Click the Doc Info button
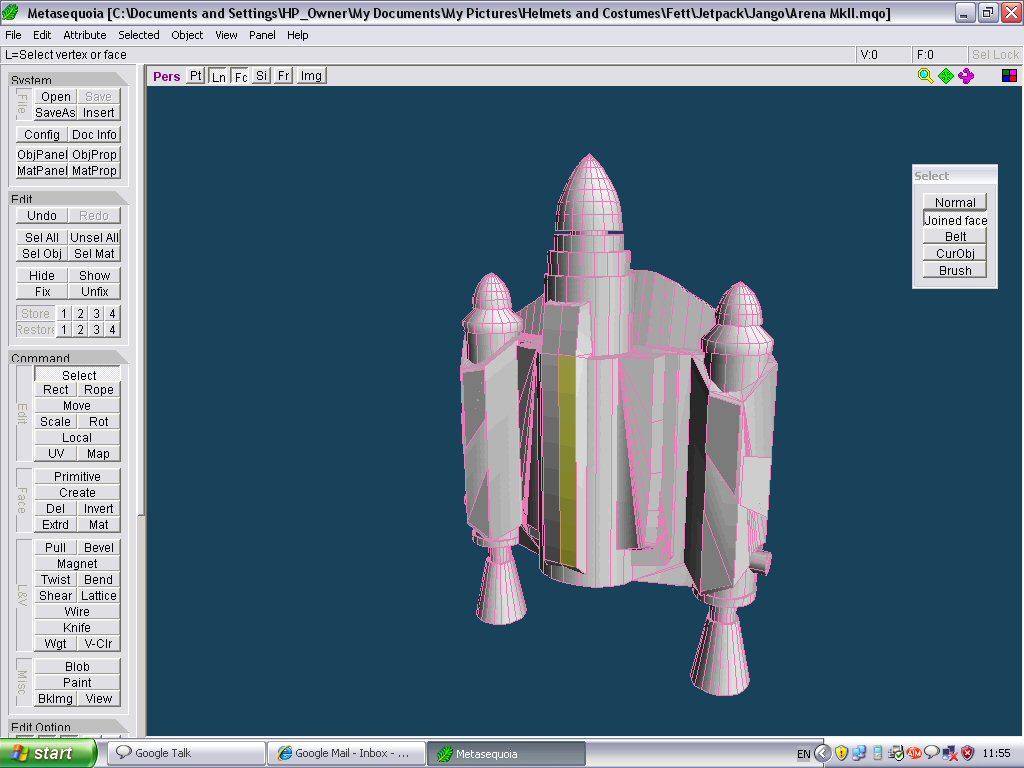1024x768 pixels. coord(94,135)
